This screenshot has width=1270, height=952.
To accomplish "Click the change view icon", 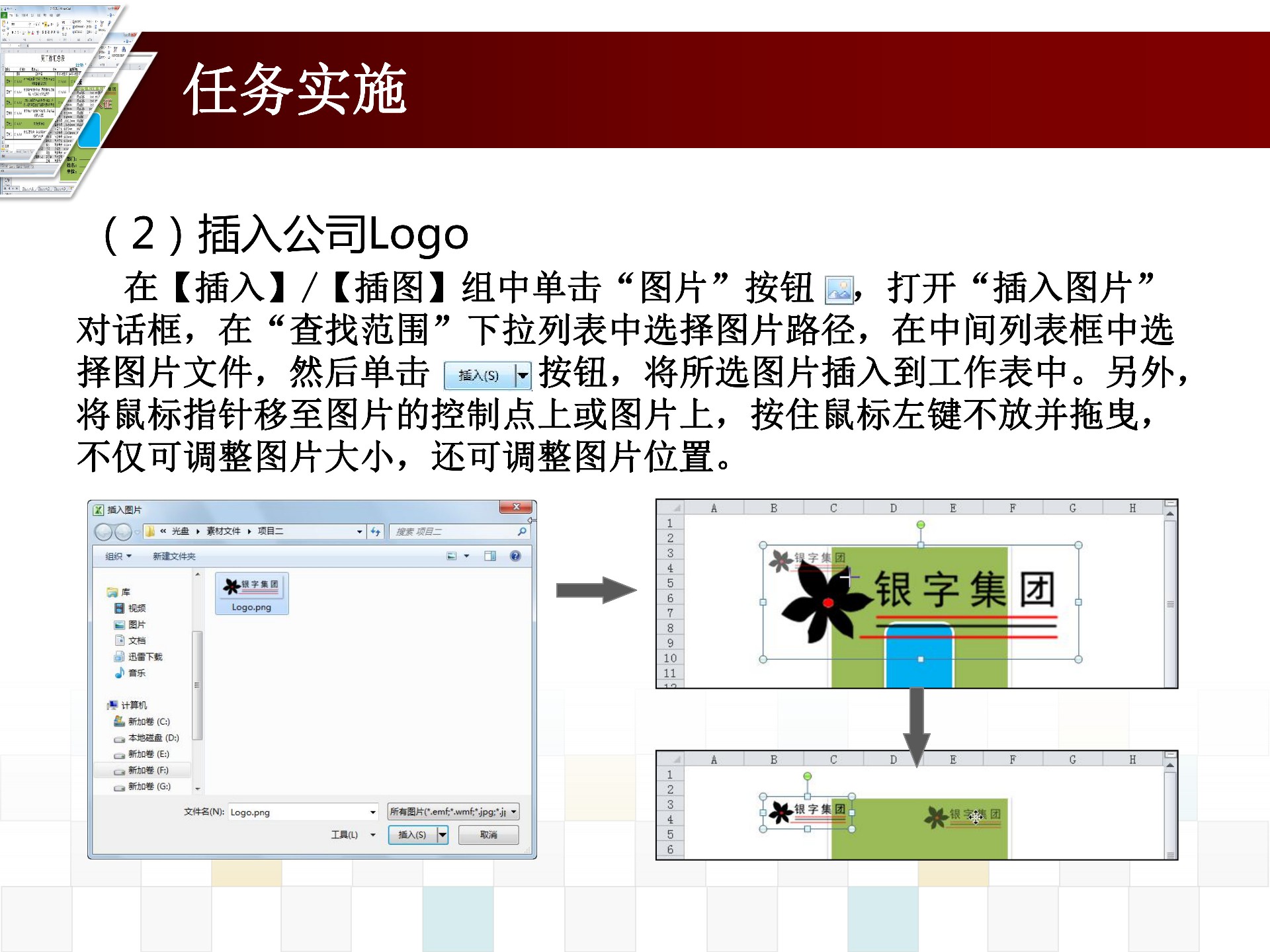I will (x=452, y=556).
